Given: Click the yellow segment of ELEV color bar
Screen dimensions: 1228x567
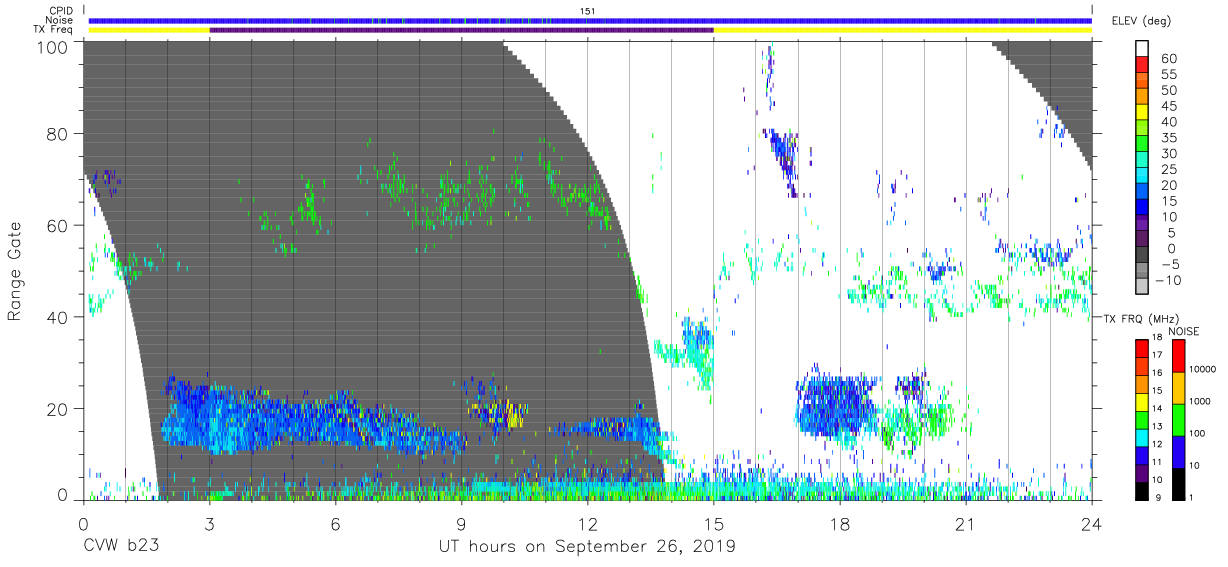Looking at the screenshot, I should [x=1143, y=111].
